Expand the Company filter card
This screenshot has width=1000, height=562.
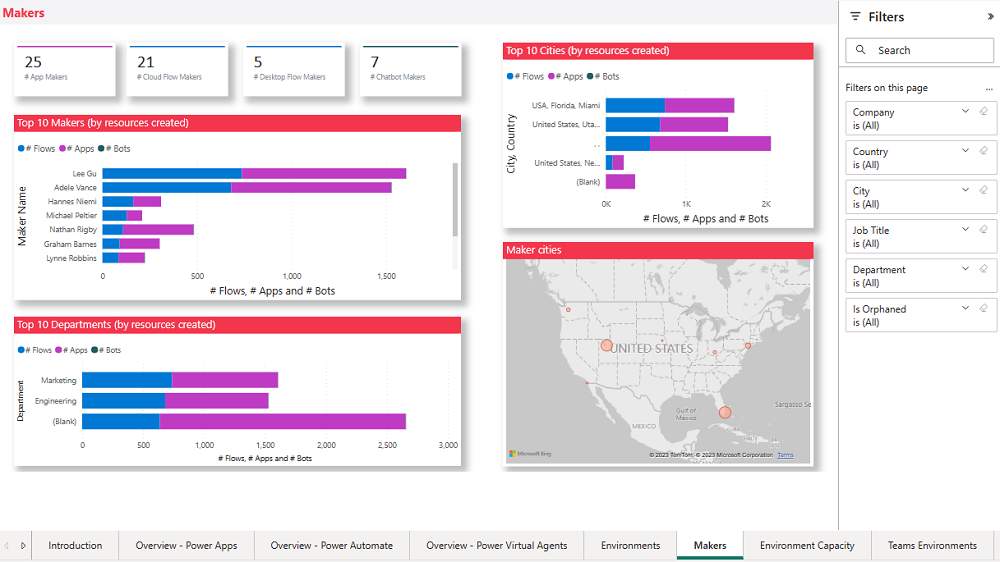965,111
